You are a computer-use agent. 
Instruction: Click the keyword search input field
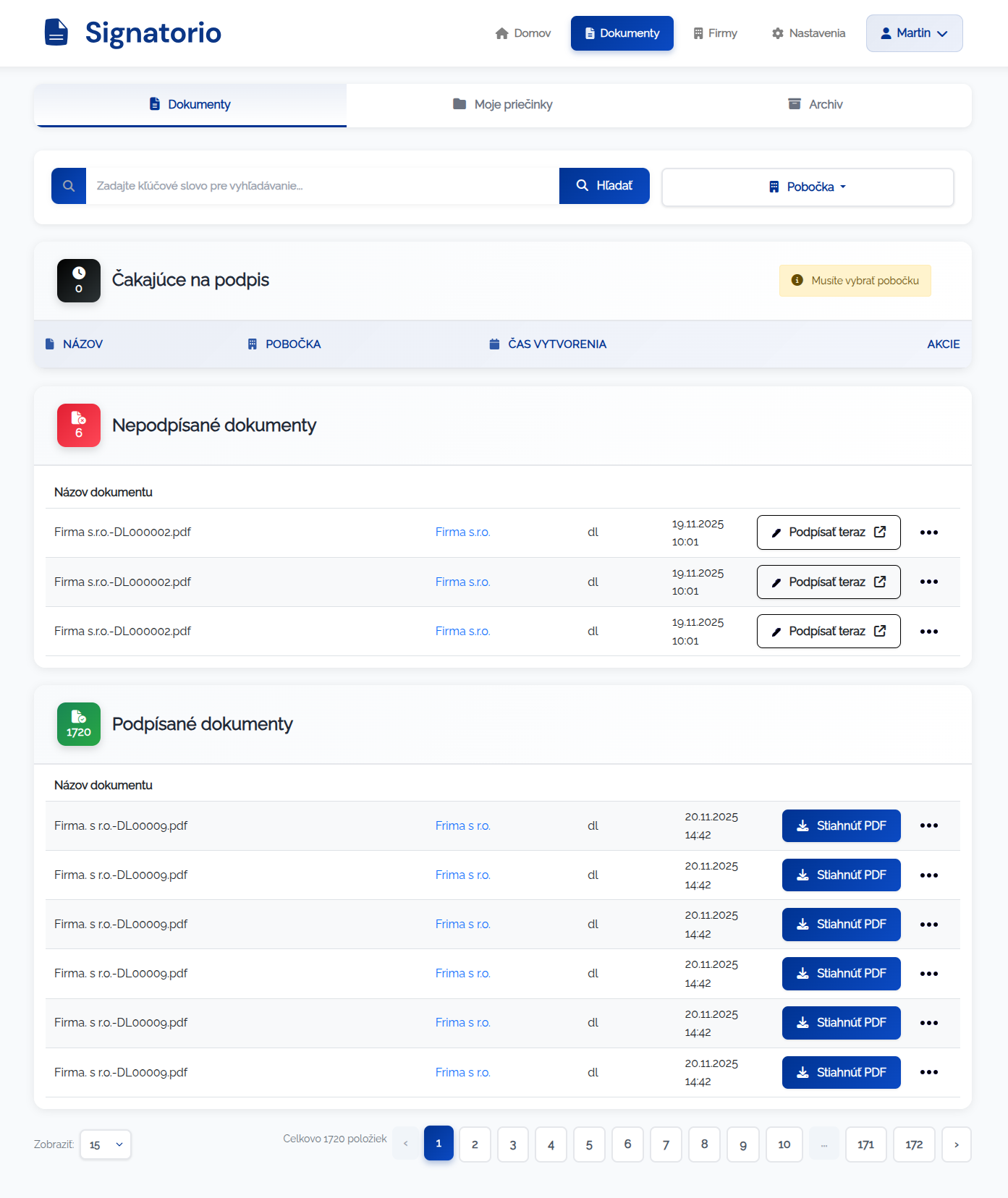point(323,186)
